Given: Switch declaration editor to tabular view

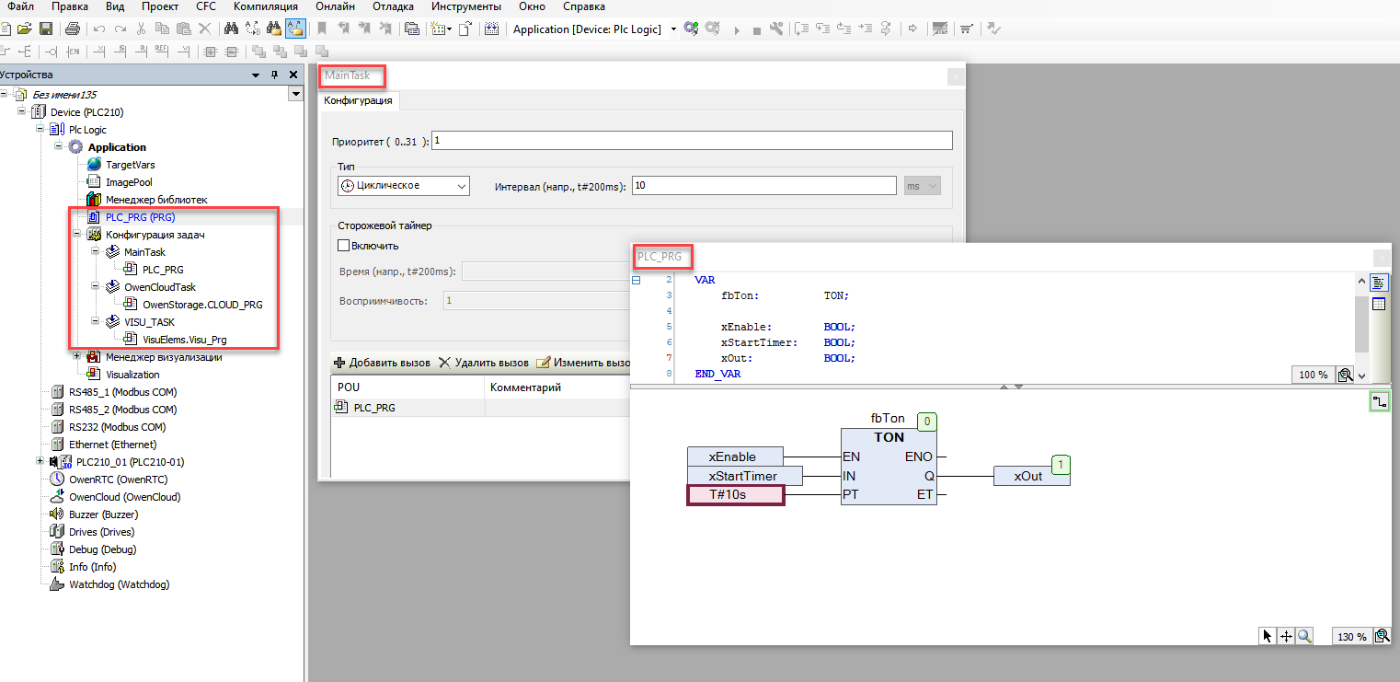Looking at the screenshot, I should pyautogui.click(x=1379, y=304).
